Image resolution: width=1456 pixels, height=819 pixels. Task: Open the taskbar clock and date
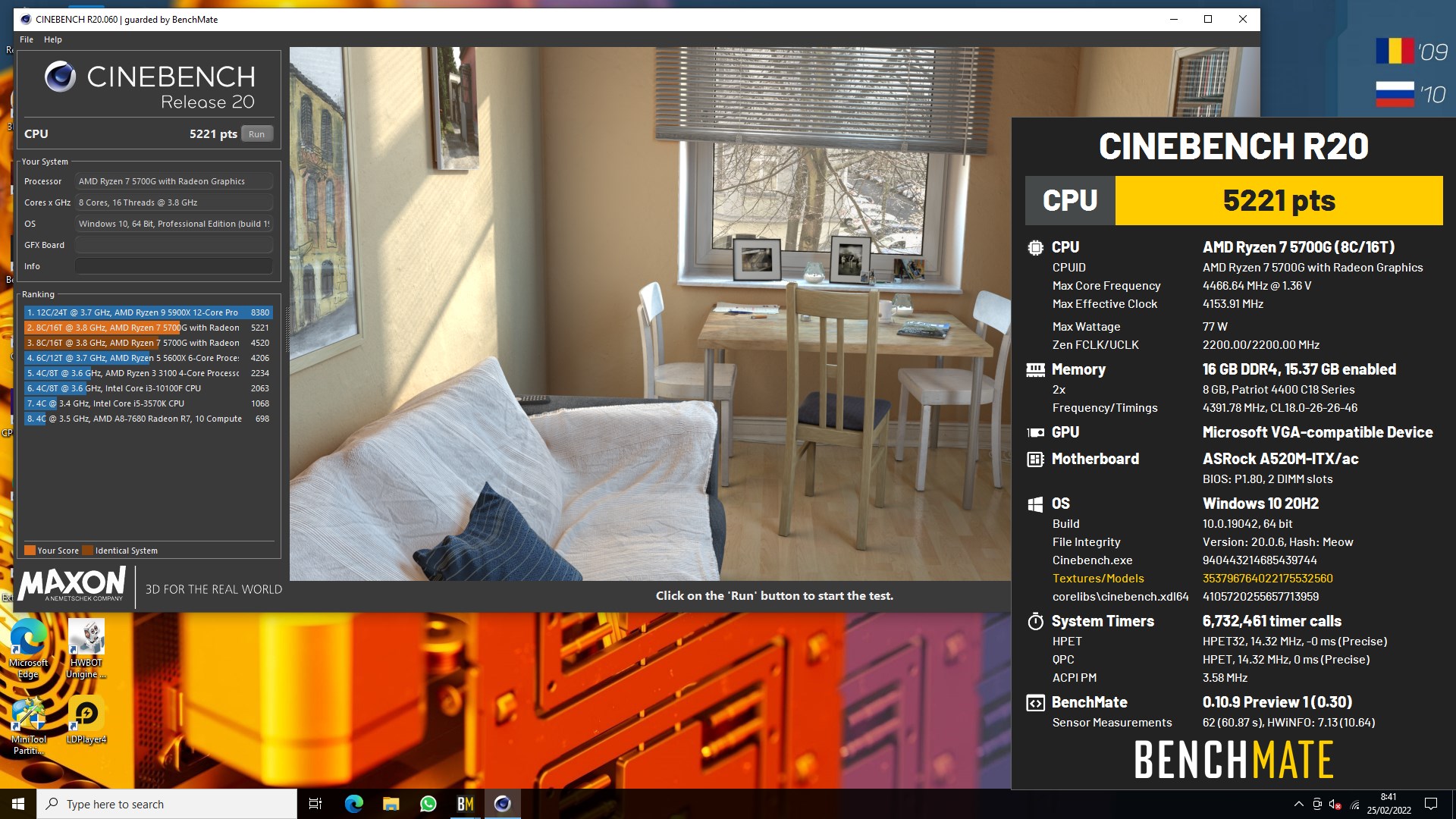click(x=1389, y=804)
